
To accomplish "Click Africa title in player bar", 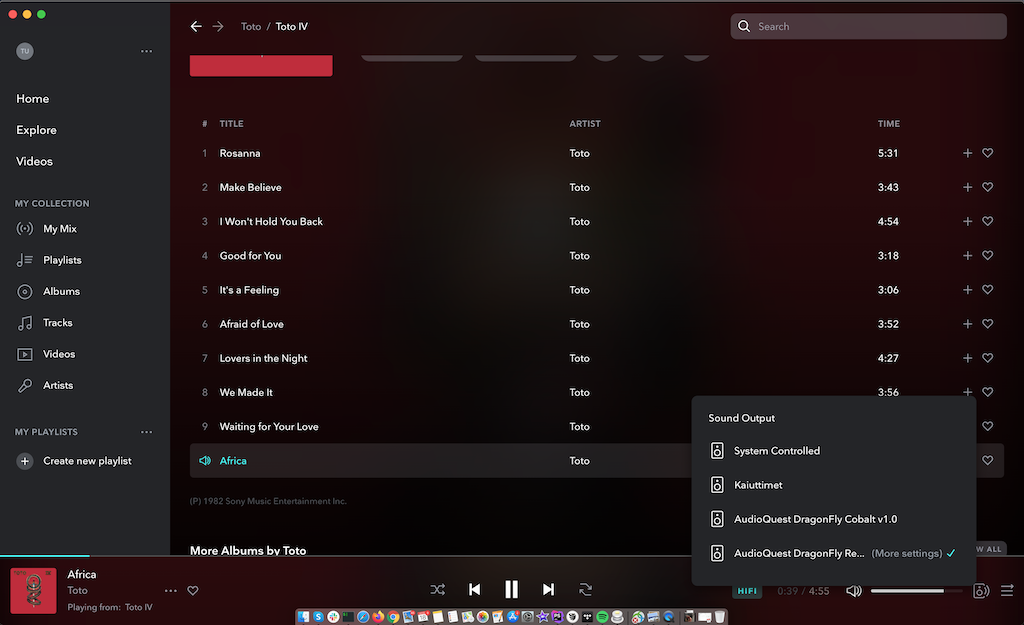I will (82, 574).
